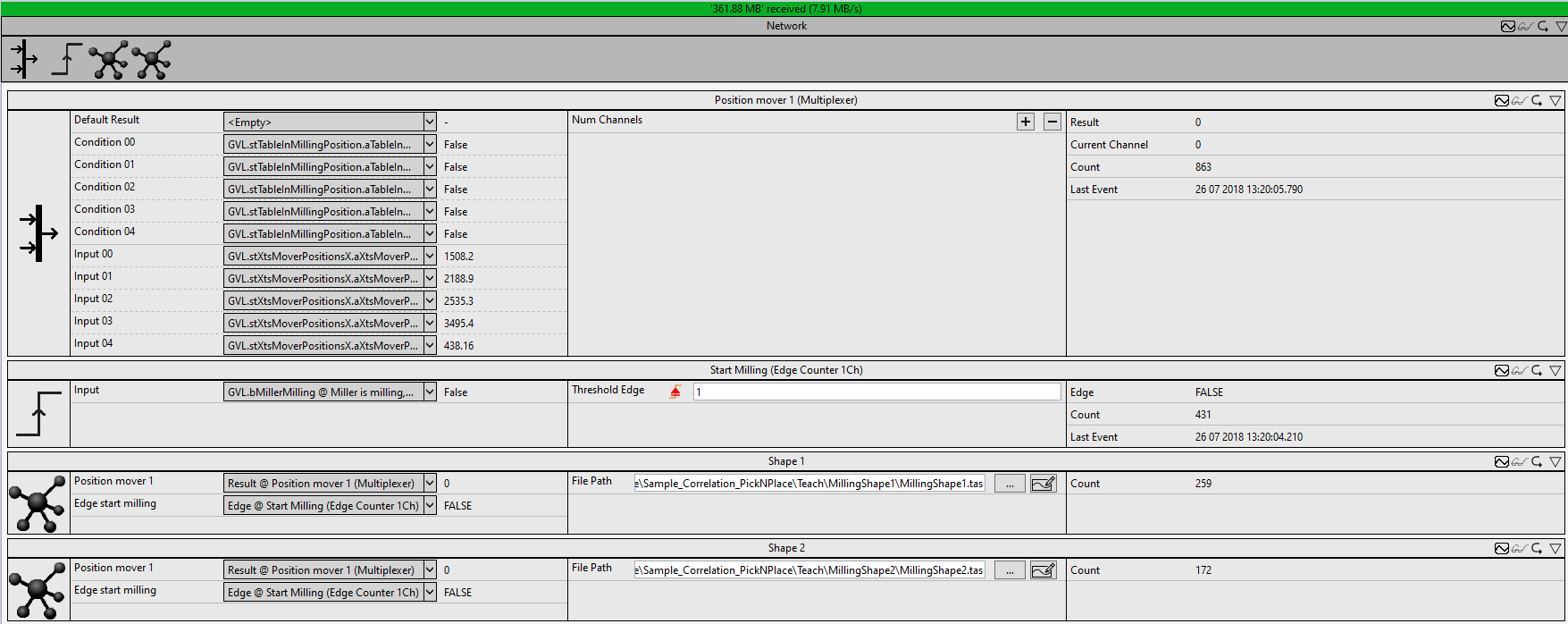This screenshot has height=624, width=1568.
Task: Open teach editor icon for MillingShape2.tas
Action: pyautogui.click(x=1043, y=570)
